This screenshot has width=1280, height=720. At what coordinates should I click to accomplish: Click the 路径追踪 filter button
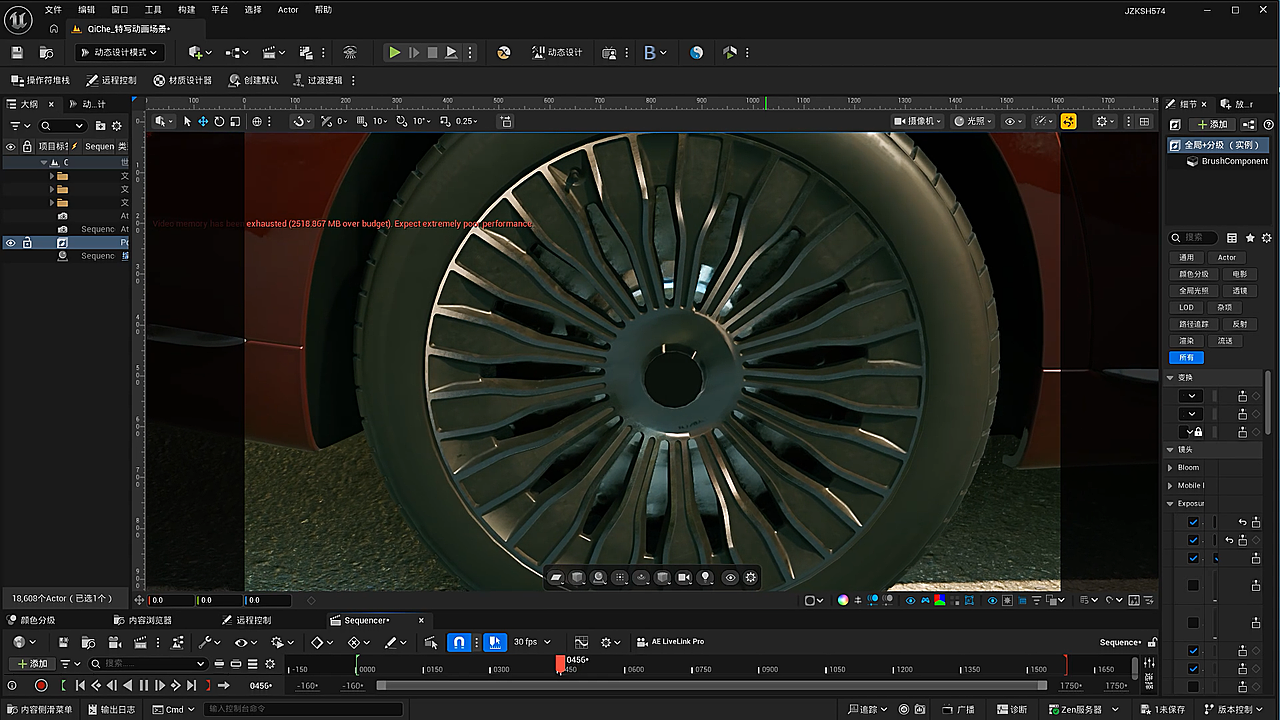1194,324
